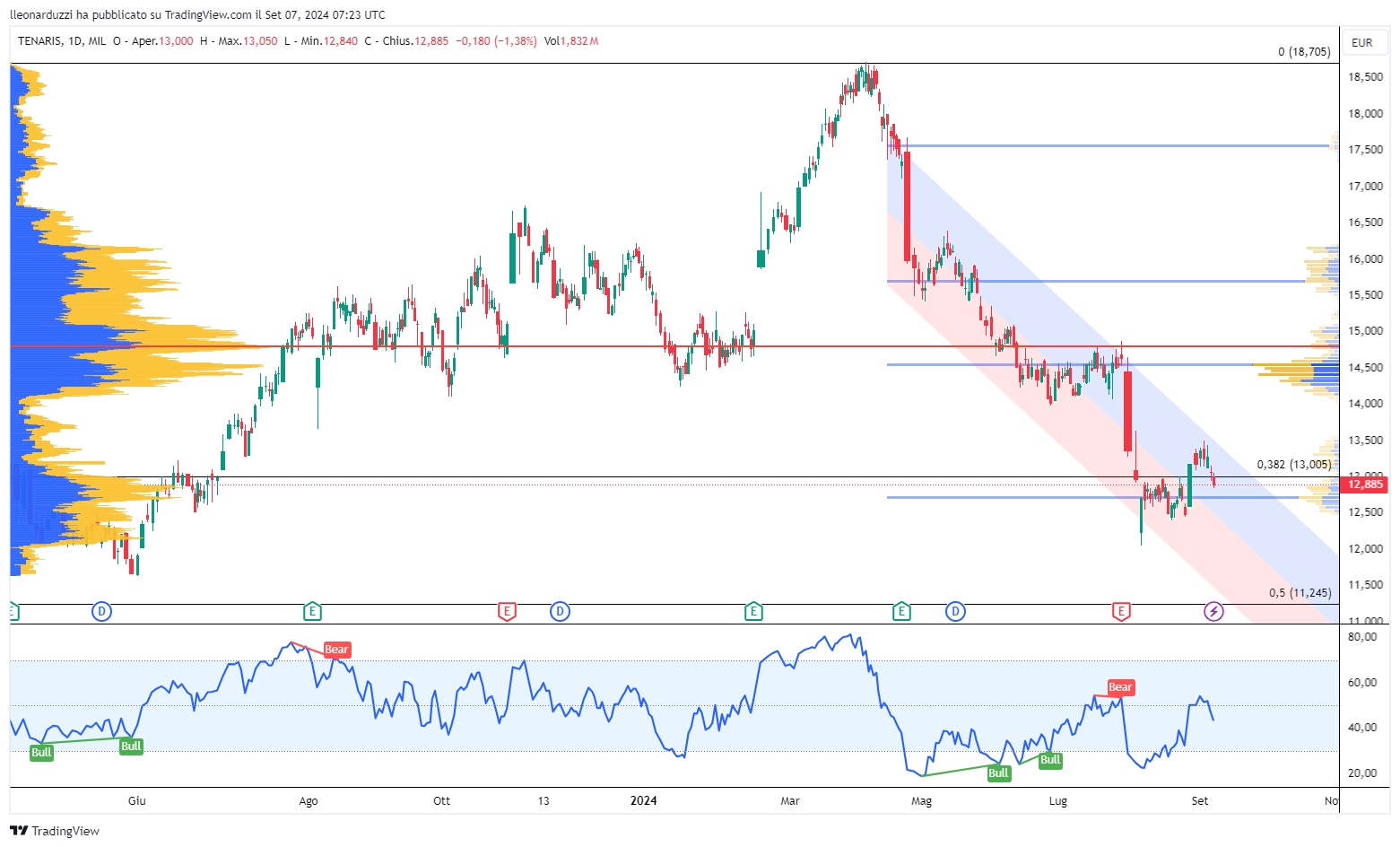Click the Vol 1,832 M value
Image resolution: width=1400 pixels, height=847 pixels.
pos(571,41)
